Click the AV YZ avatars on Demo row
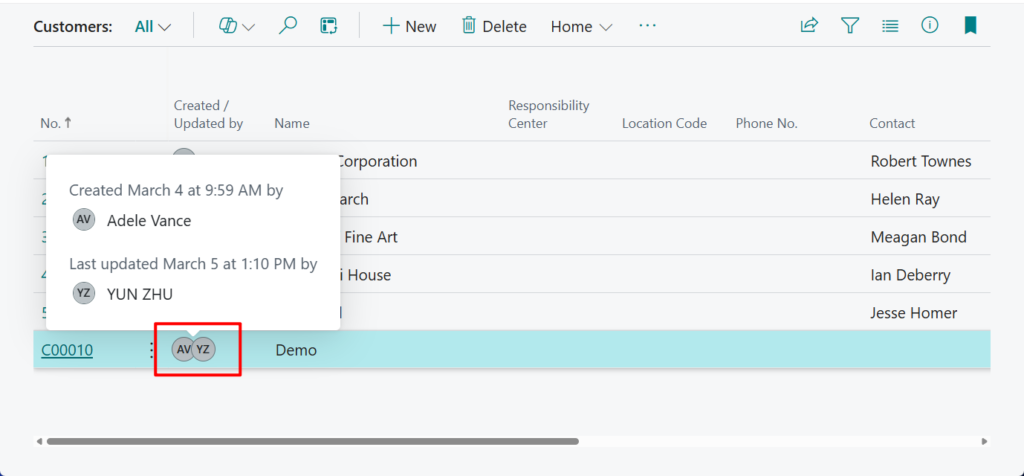1024x476 pixels. pos(194,350)
